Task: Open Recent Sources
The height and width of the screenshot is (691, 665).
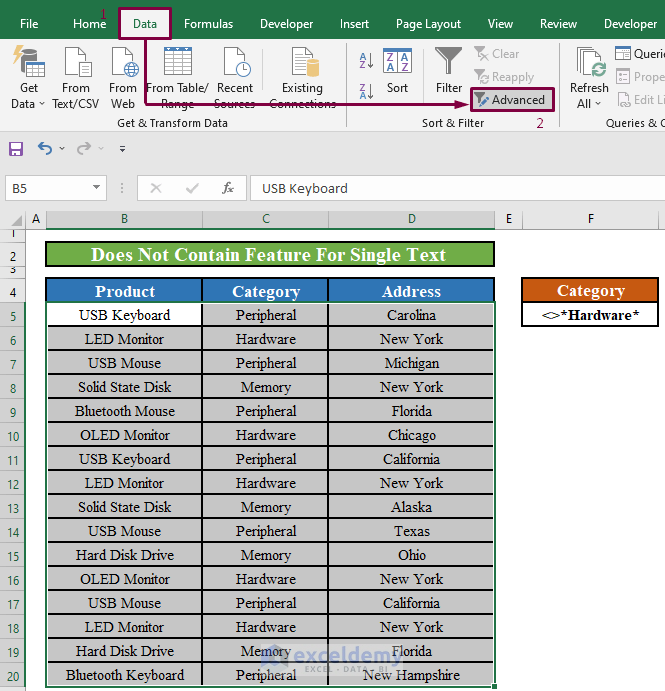Action: [x=235, y=78]
